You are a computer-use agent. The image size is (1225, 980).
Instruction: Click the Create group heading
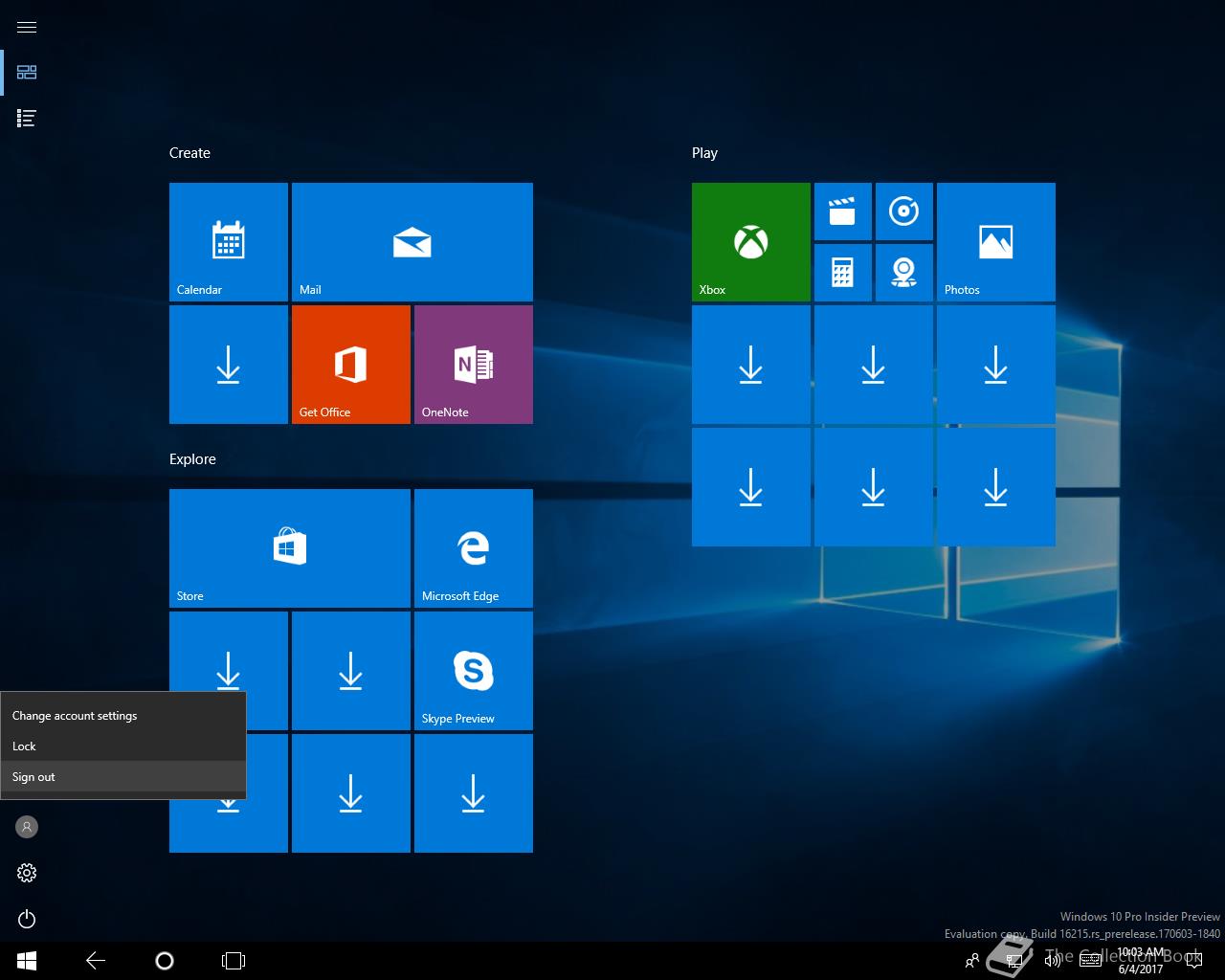pyautogui.click(x=189, y=153)
